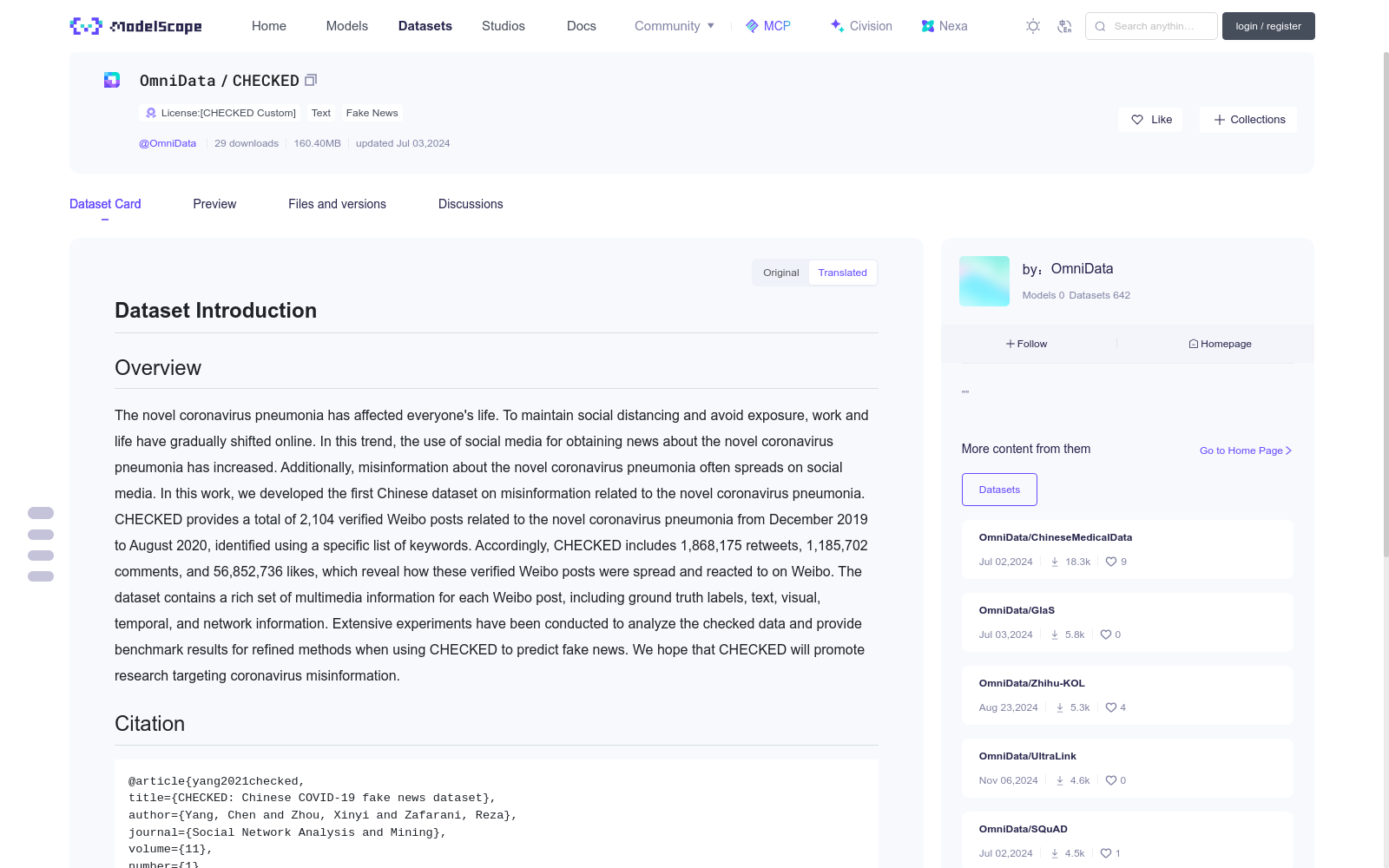
Task: Switch card view to Original
Action: point(781,273)
